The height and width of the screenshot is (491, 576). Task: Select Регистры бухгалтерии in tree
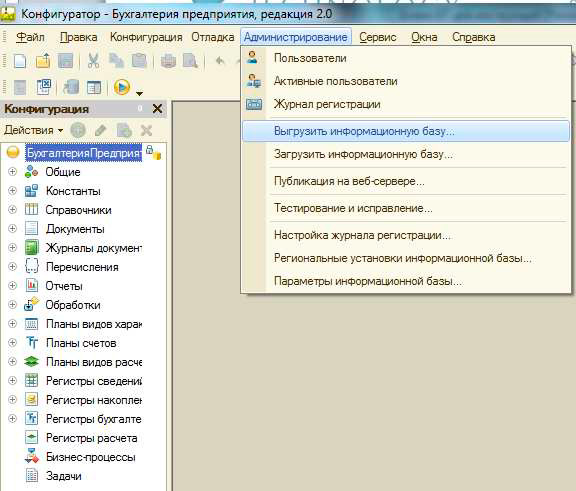(x=94, y=419)
